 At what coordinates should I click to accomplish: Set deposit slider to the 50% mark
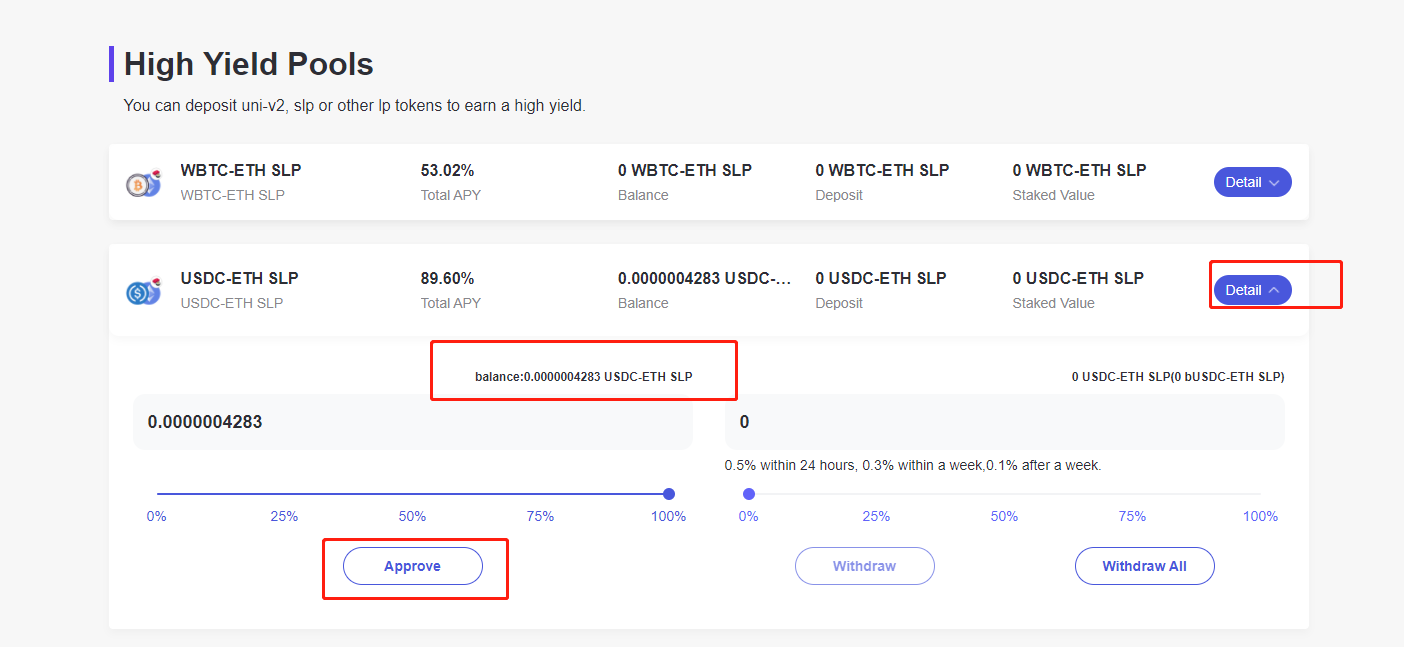(x=413, y=494)
